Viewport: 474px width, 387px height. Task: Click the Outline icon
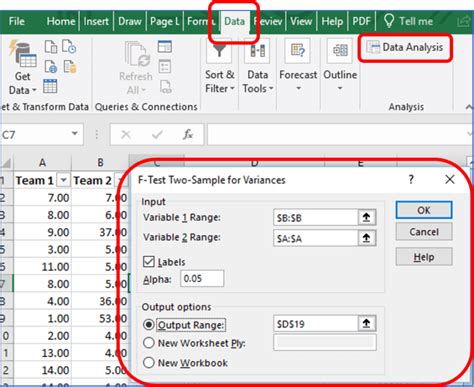(340, 51)
